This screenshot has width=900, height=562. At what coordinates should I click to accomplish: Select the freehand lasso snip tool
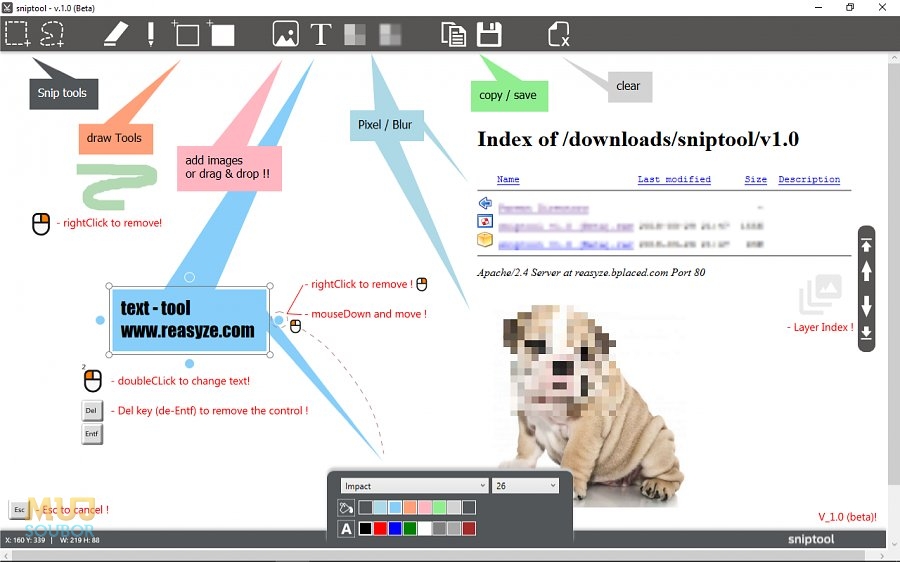point(52,33)
